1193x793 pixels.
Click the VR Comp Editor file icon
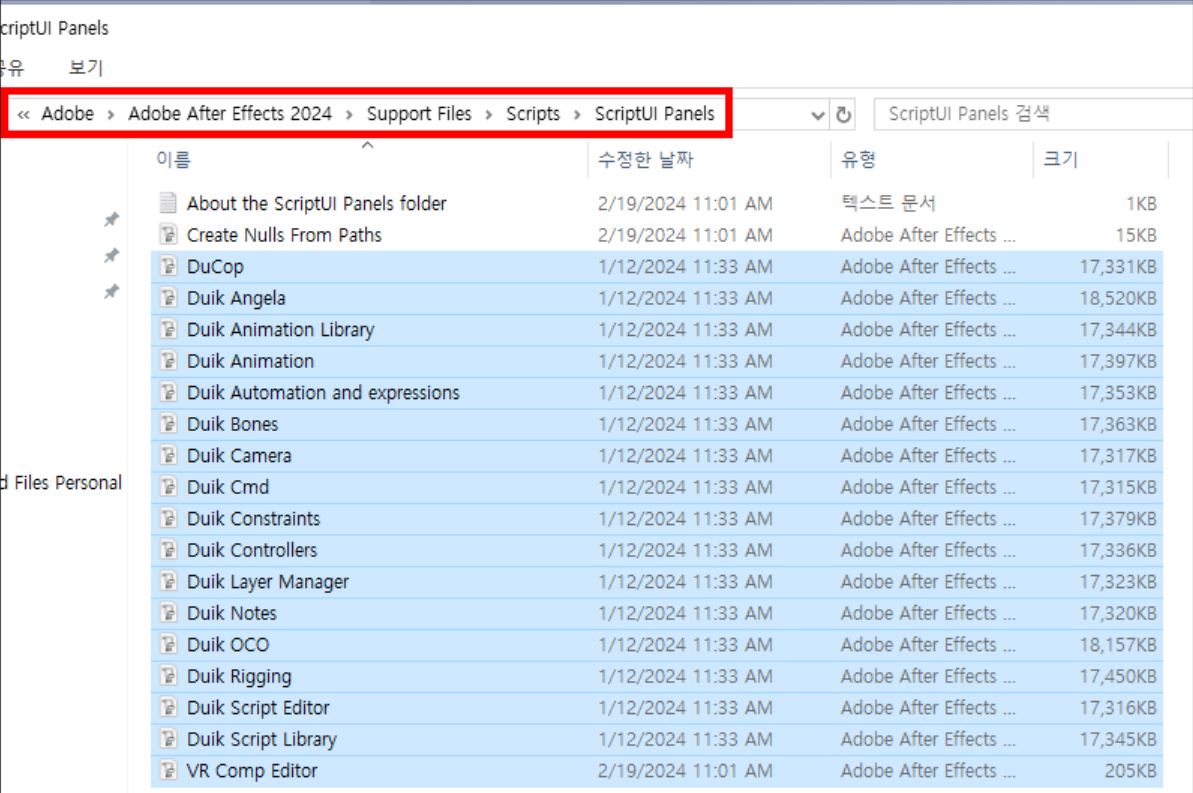tap(168, 770)
